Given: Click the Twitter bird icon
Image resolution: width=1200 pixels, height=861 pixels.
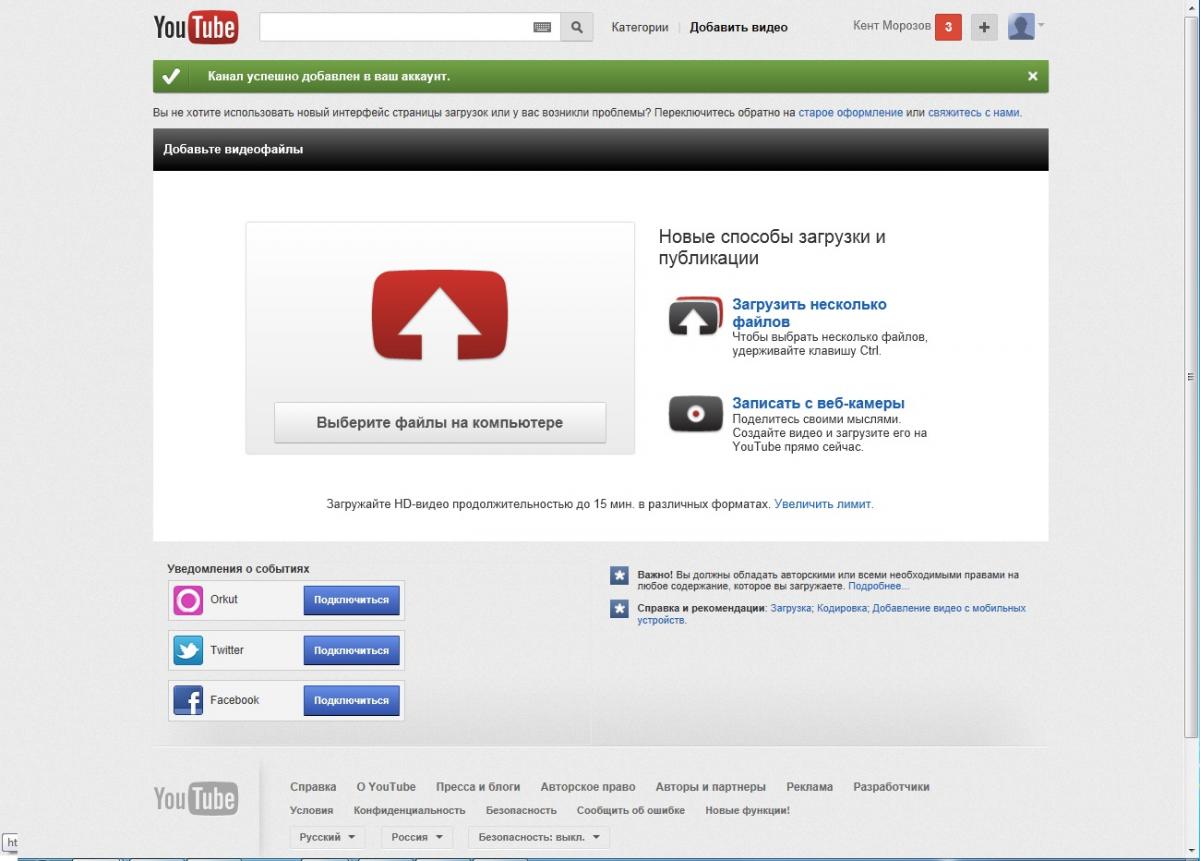Looking at the screenshot, I should [x=188, y=650].
